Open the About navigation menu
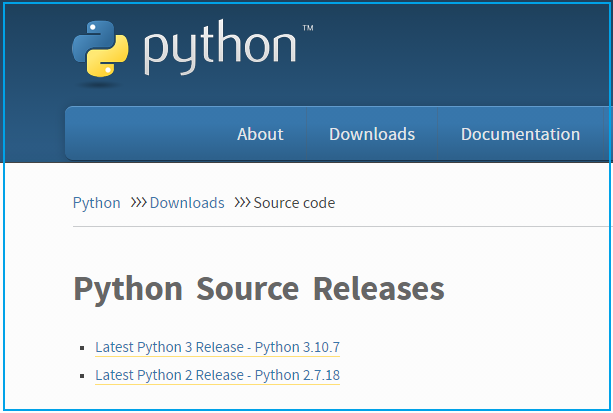 [260, 134]
